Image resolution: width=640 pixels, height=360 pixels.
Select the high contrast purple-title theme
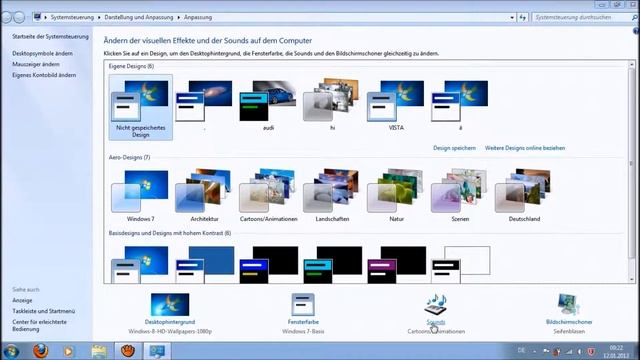point(397,264)
